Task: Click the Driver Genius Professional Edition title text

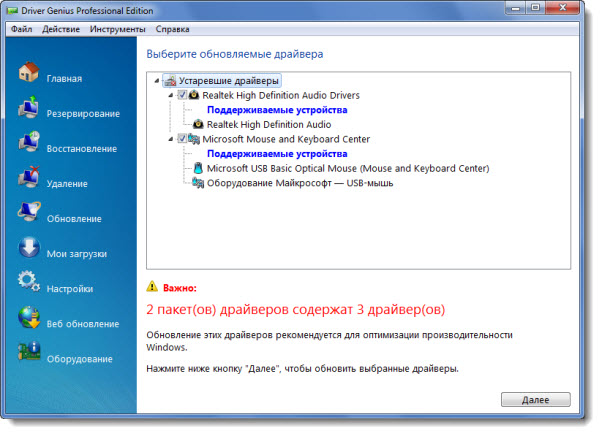Action: click(87, 11)
